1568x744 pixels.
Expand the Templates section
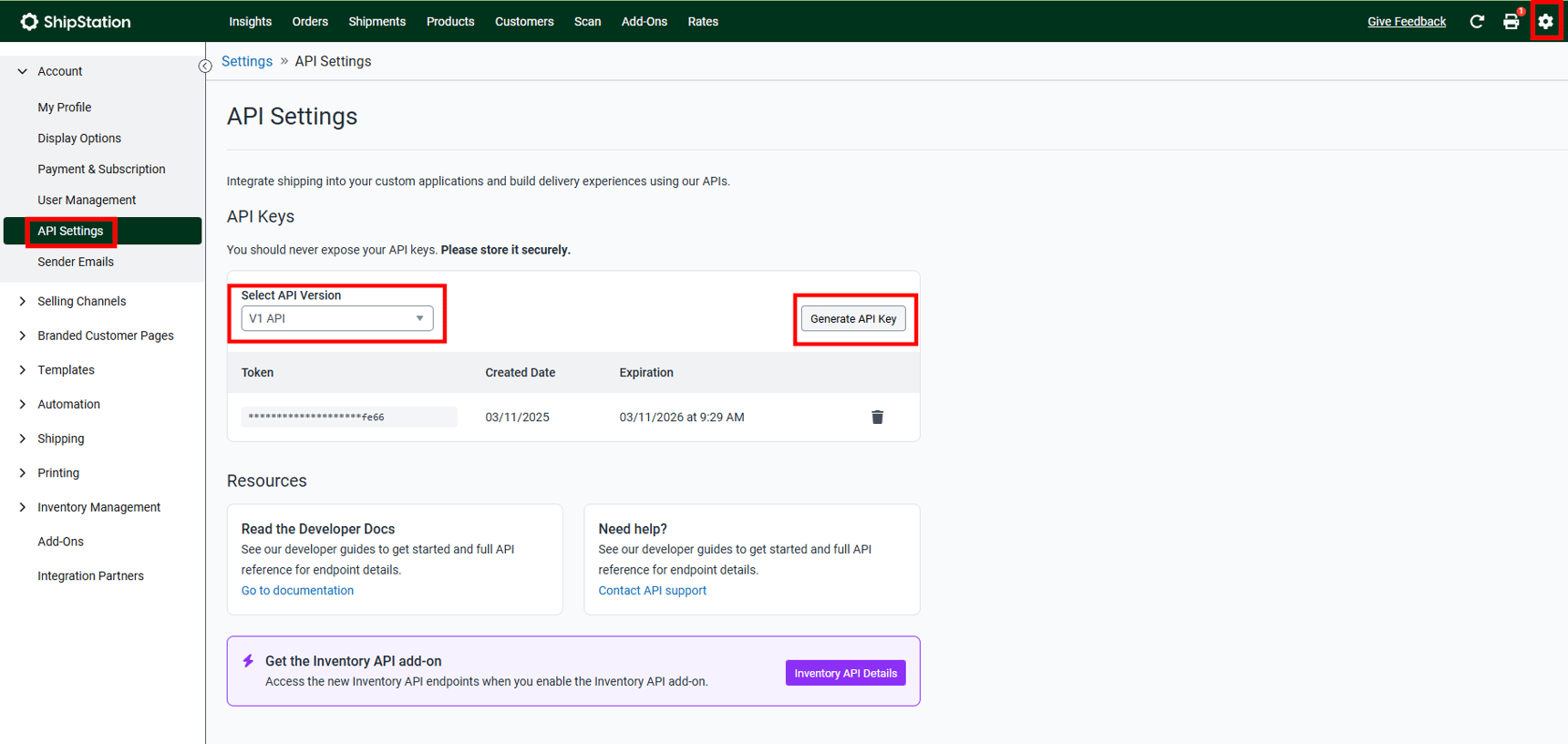pyautogui.click(x=23, y=370)
